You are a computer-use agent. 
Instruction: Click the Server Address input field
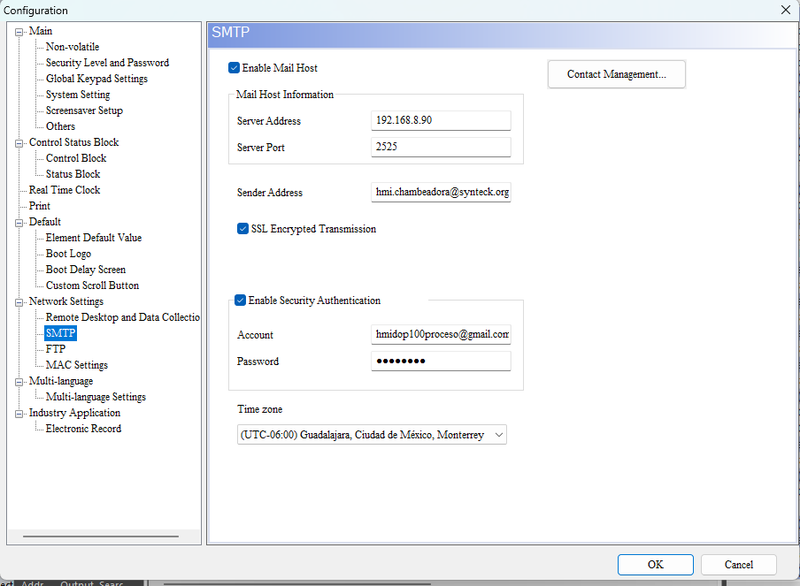coord(440,119)
